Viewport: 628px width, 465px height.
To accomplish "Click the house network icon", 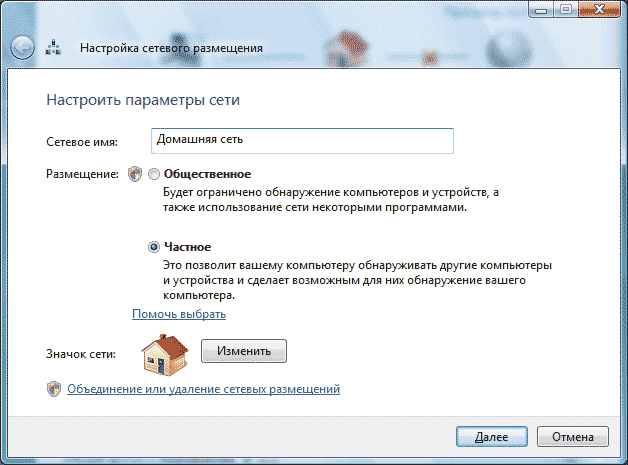I will (x=163, y=353).
